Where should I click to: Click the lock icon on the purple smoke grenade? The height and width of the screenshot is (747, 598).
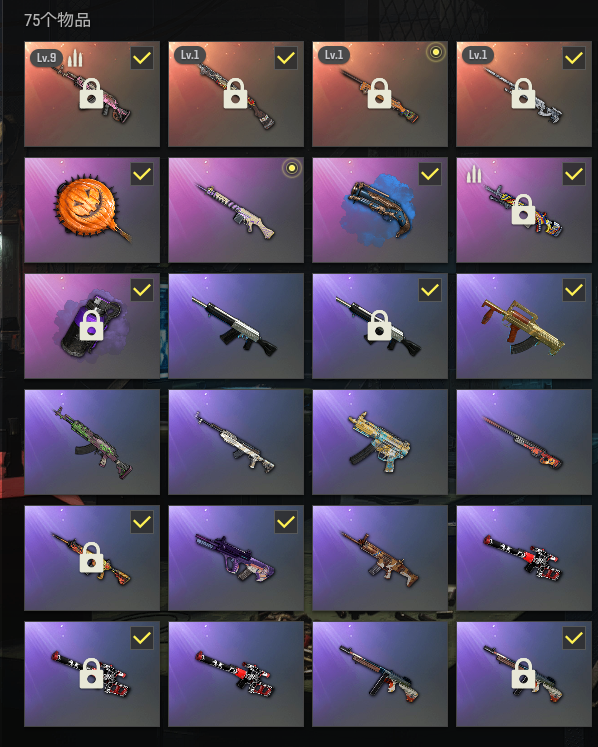pyautogui.click(x=91, y=326)
